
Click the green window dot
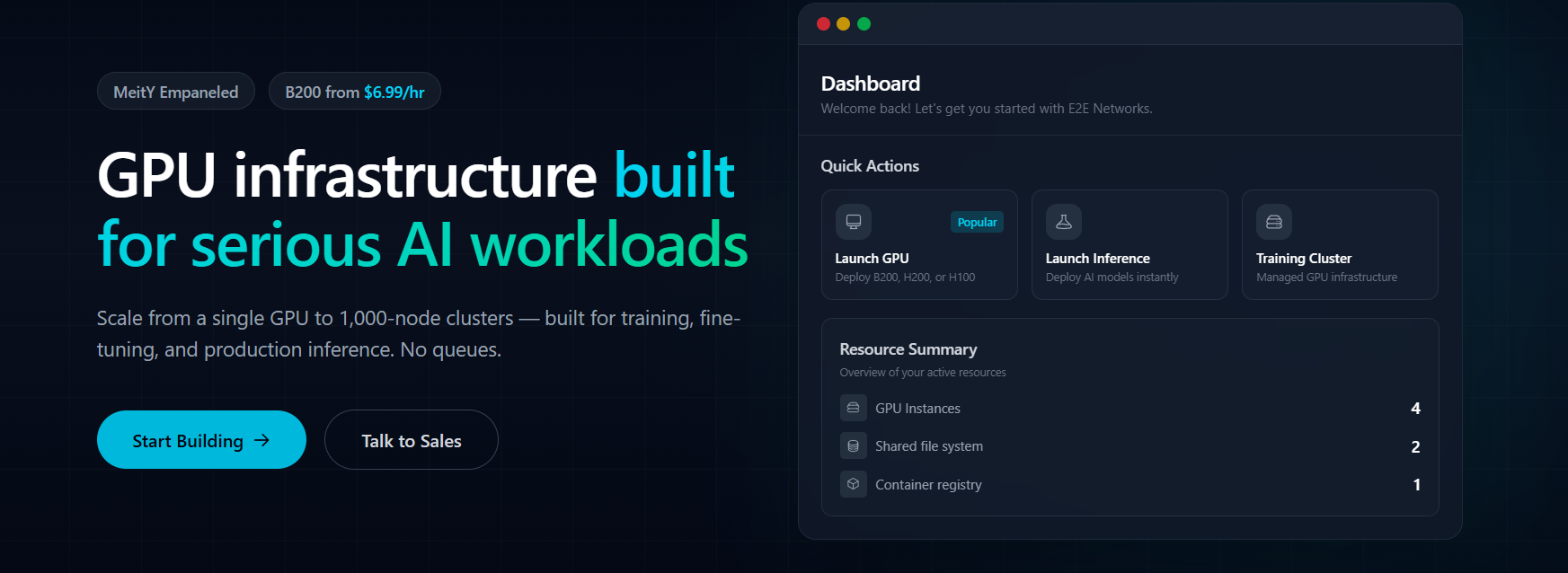tap(864, 23)
